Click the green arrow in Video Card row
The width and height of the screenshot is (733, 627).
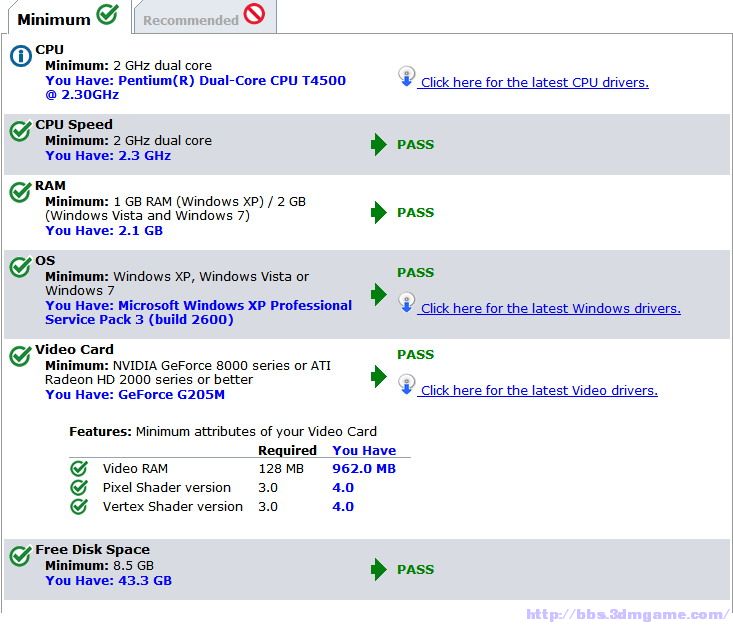(x=378, y=376)
